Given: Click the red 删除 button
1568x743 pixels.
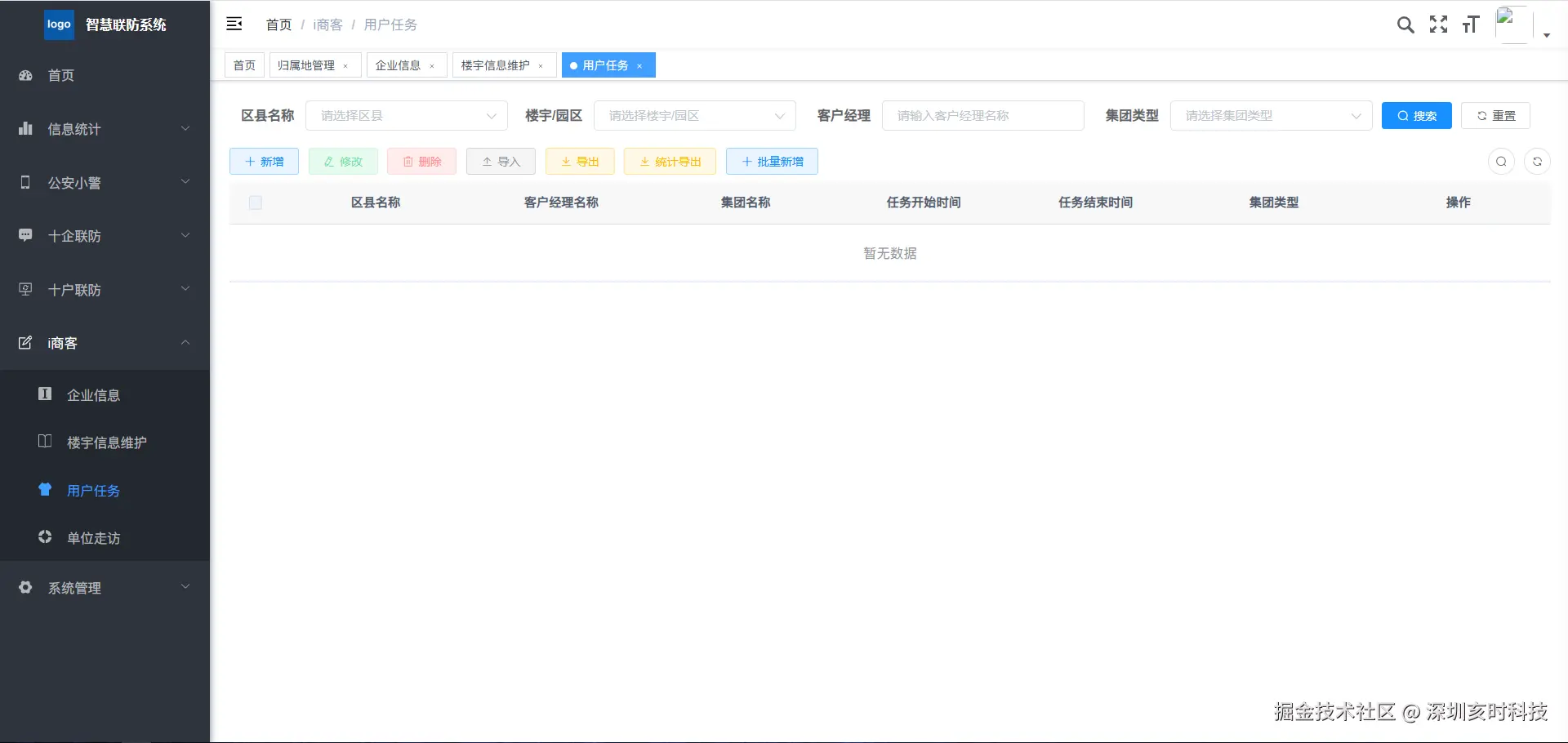Looking at the screenshot, I should 422,162.
